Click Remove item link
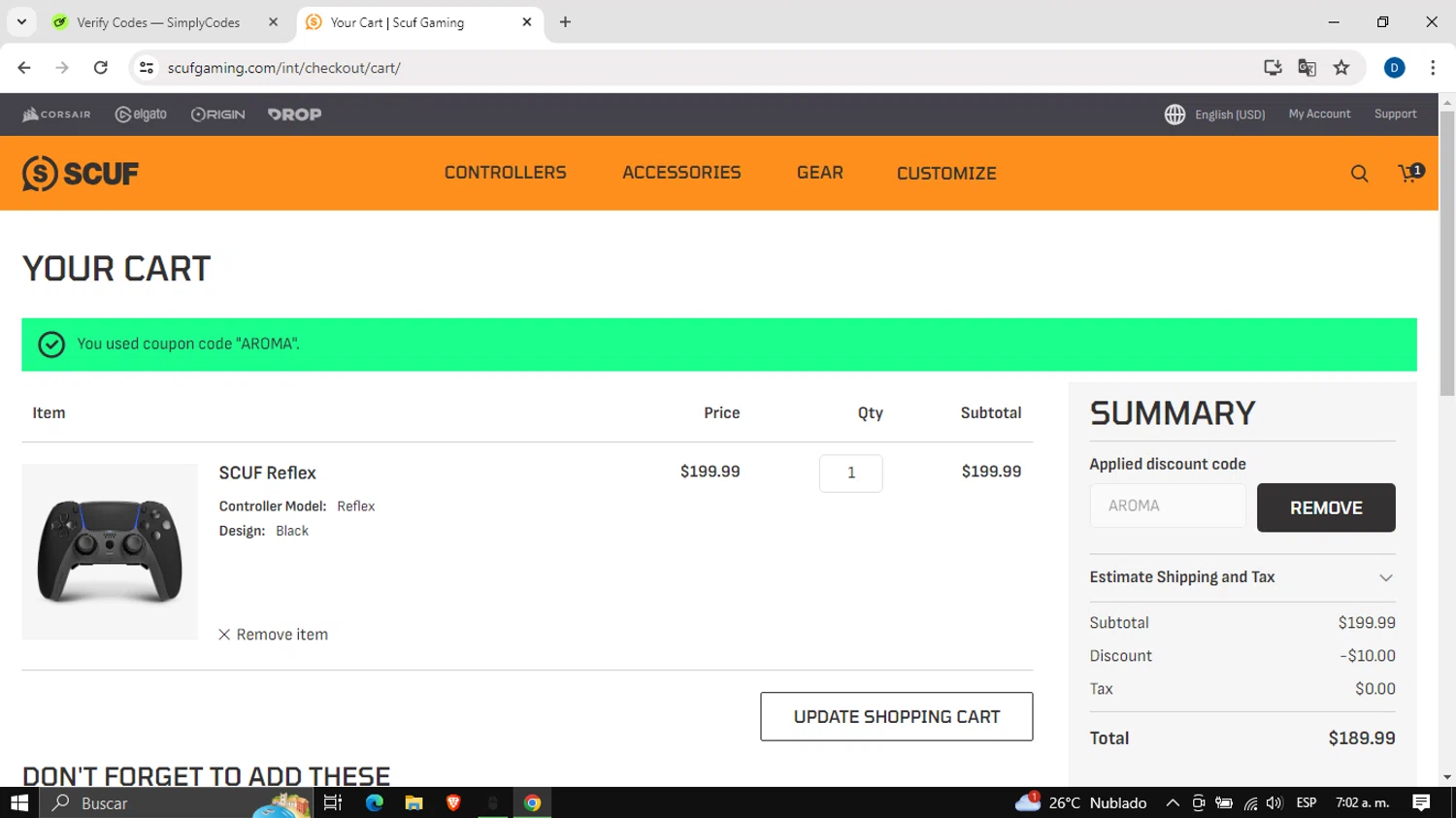Viewport: 1456px width, 818px height. point(273,635)
